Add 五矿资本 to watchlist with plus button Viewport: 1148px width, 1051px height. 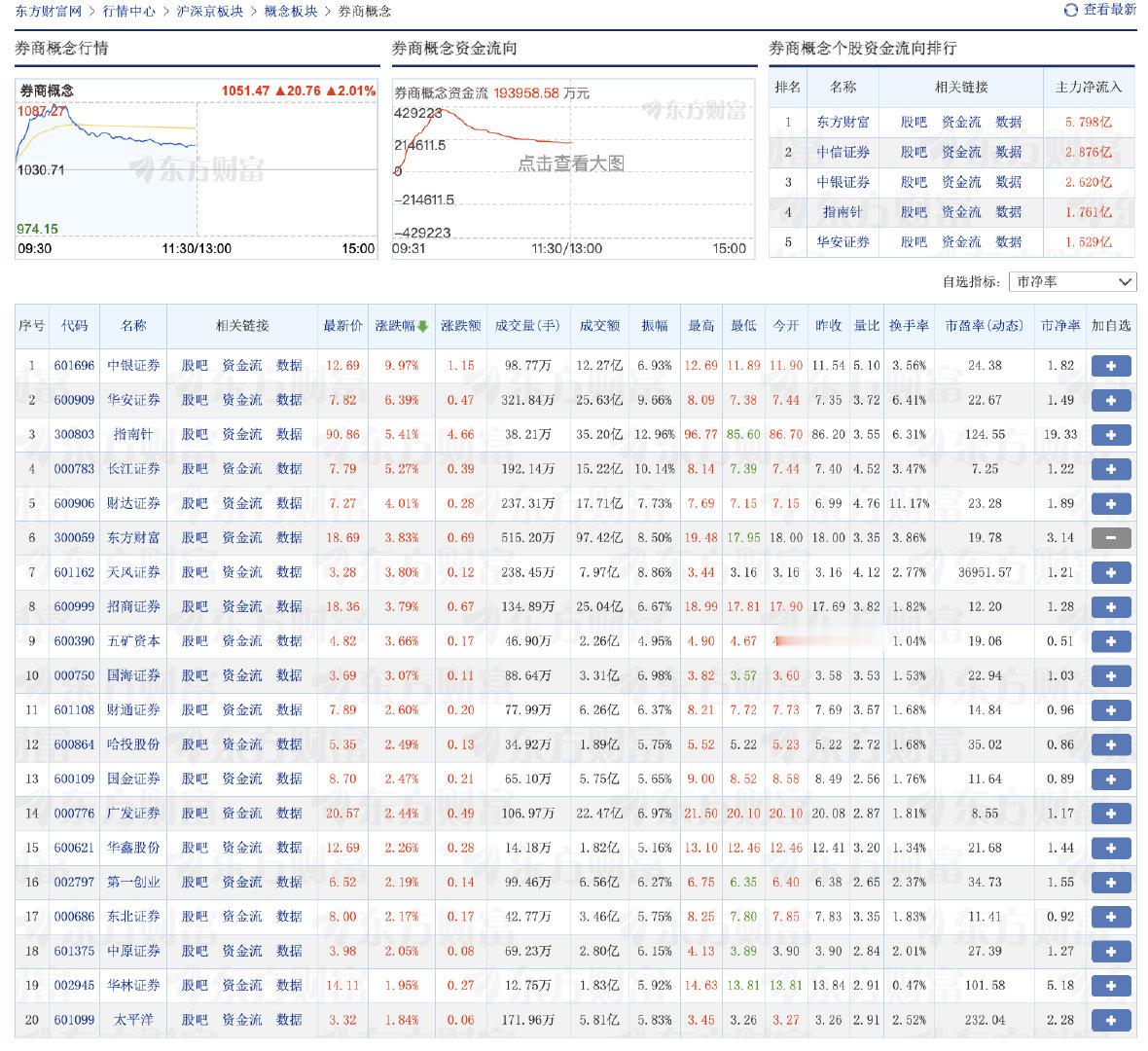click(x=1111, y=641)
